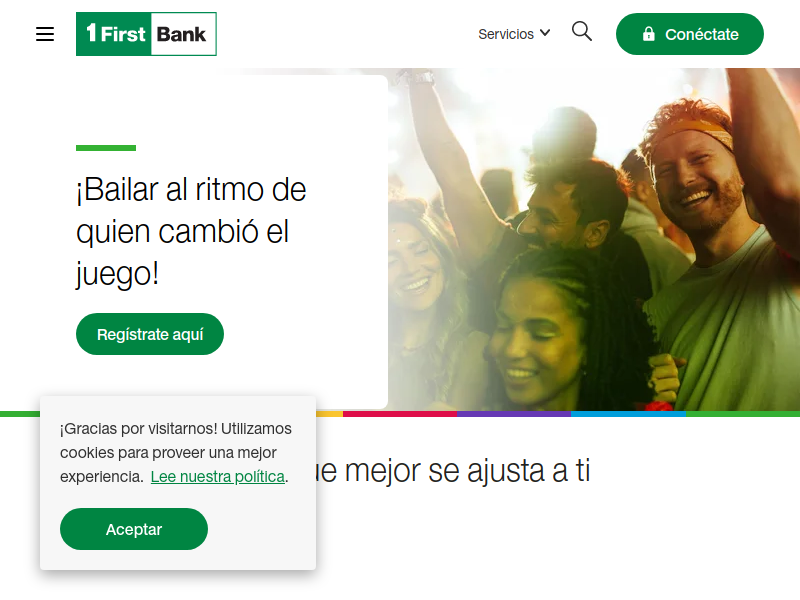Select the pink-red segment of the color stripe

pyautogui.click(x=400, y=414)
